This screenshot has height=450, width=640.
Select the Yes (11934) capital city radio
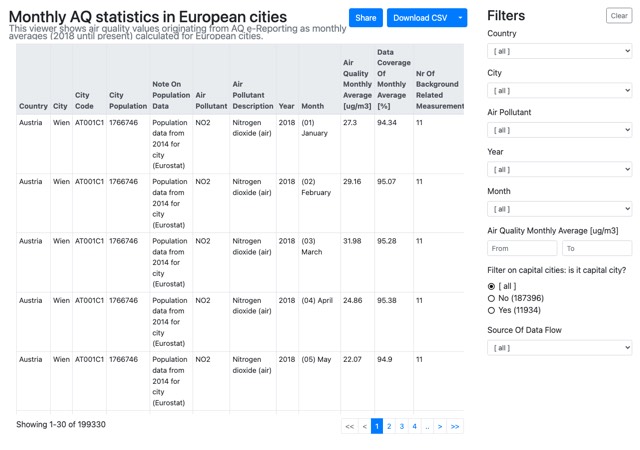point(491,310)
